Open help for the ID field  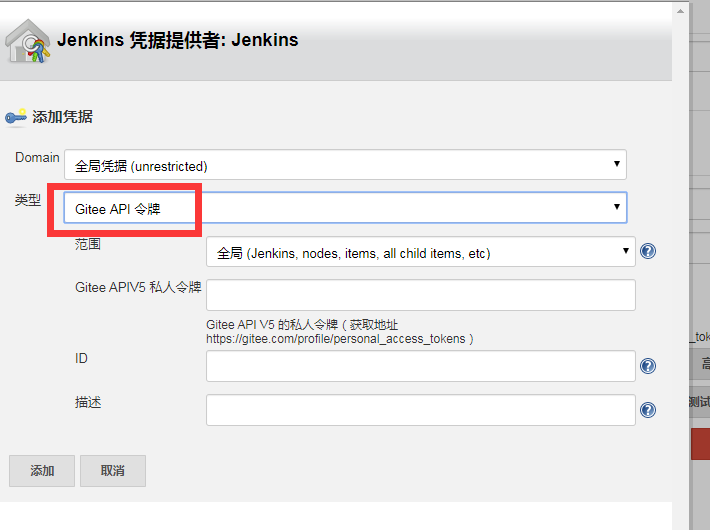click(648, 366)
